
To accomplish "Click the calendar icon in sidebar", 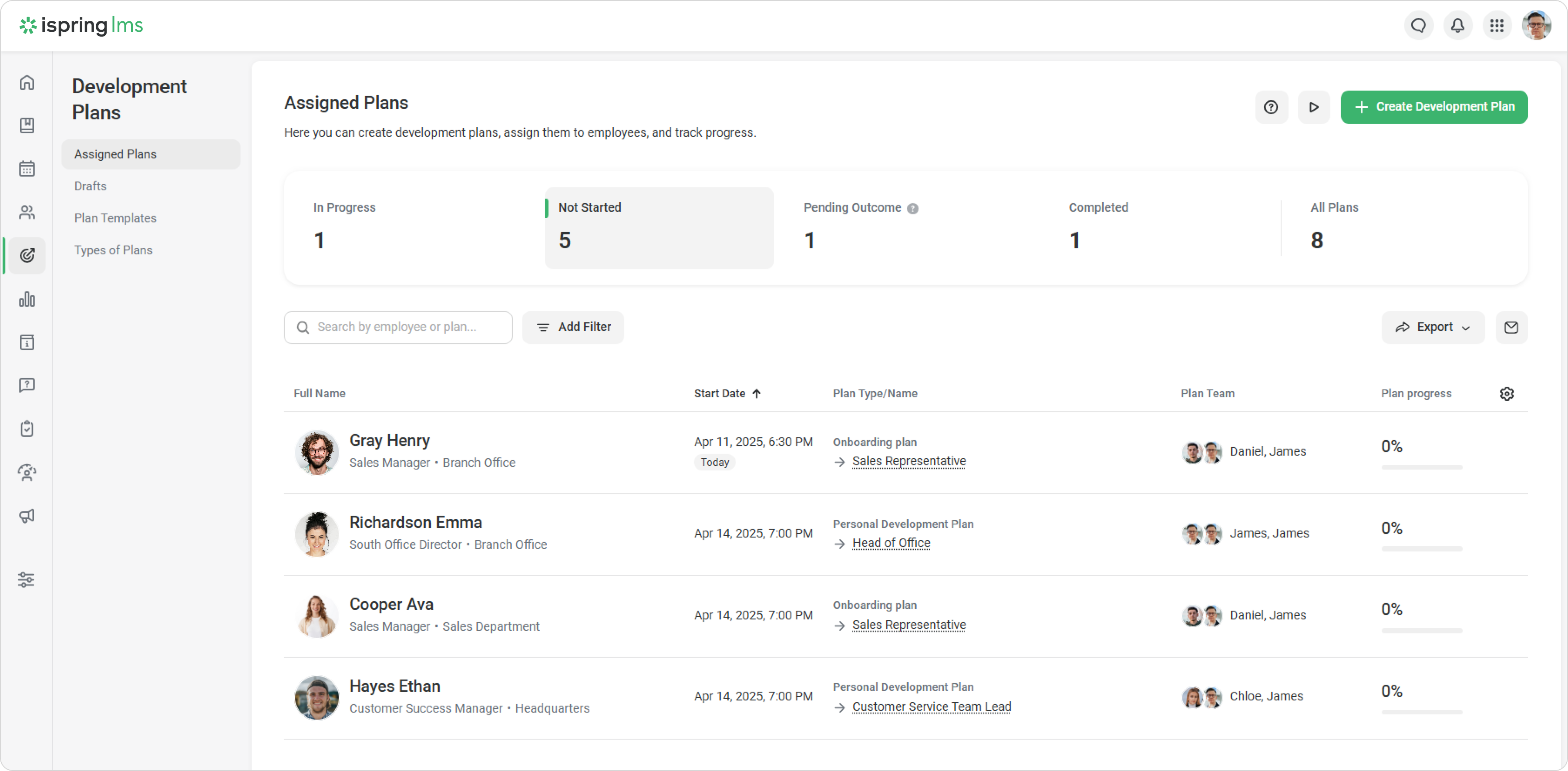I will coord(27,169).
